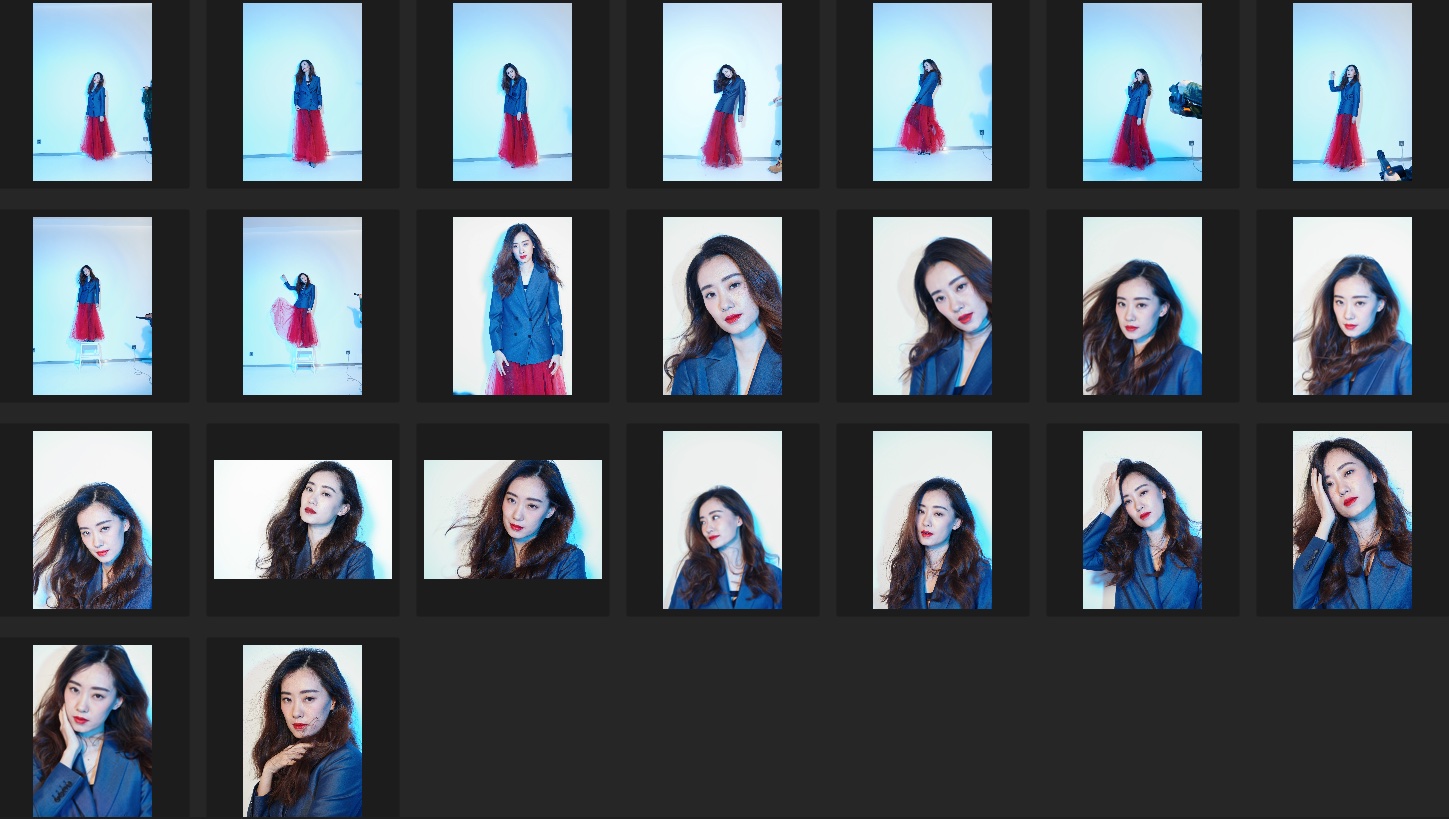Click the first thumbnail in the third row
The height and width of the screenshot is (819, 1449).
coord(92,520)
